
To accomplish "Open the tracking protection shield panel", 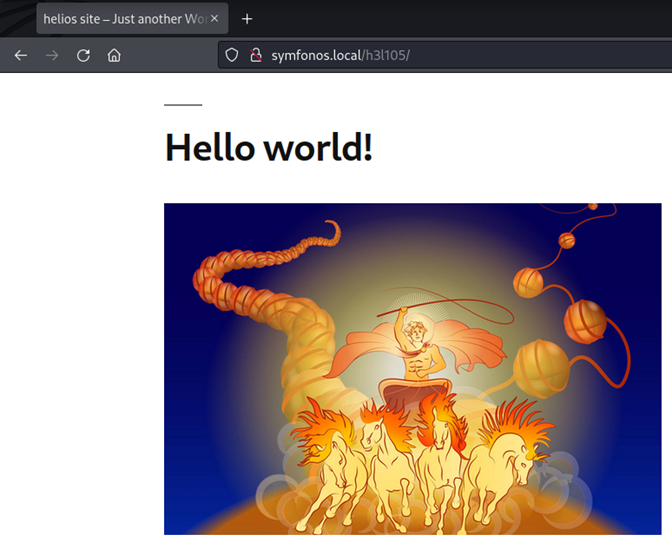I will click(x=232, y=55).
